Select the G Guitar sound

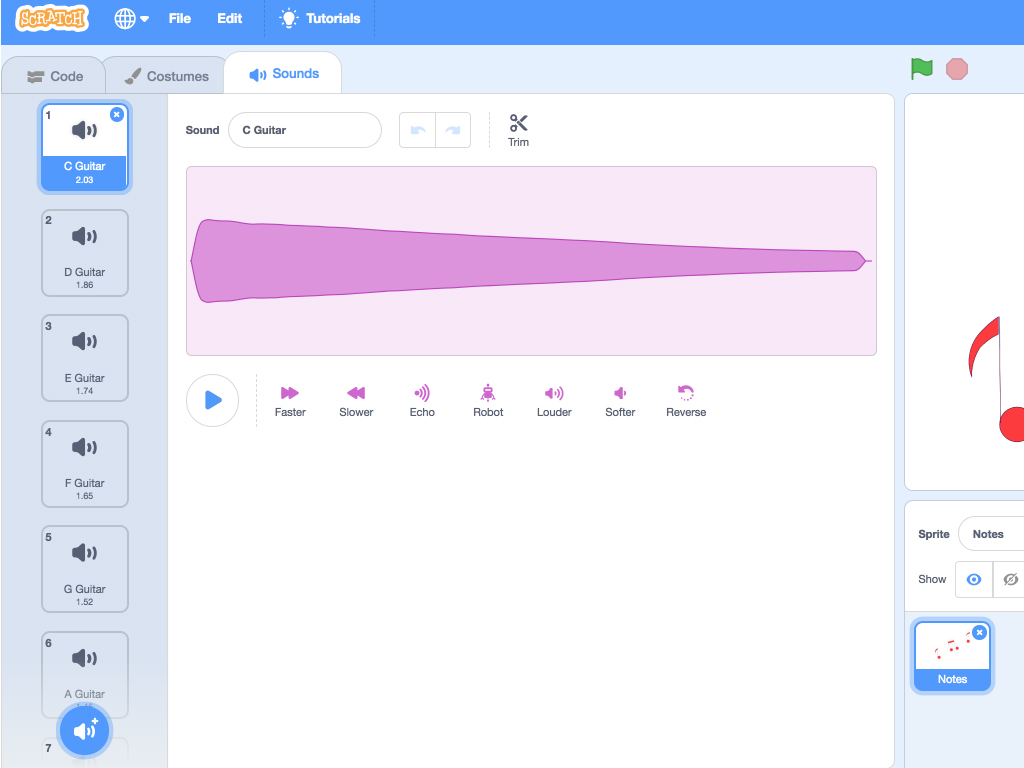pos(84,569)
